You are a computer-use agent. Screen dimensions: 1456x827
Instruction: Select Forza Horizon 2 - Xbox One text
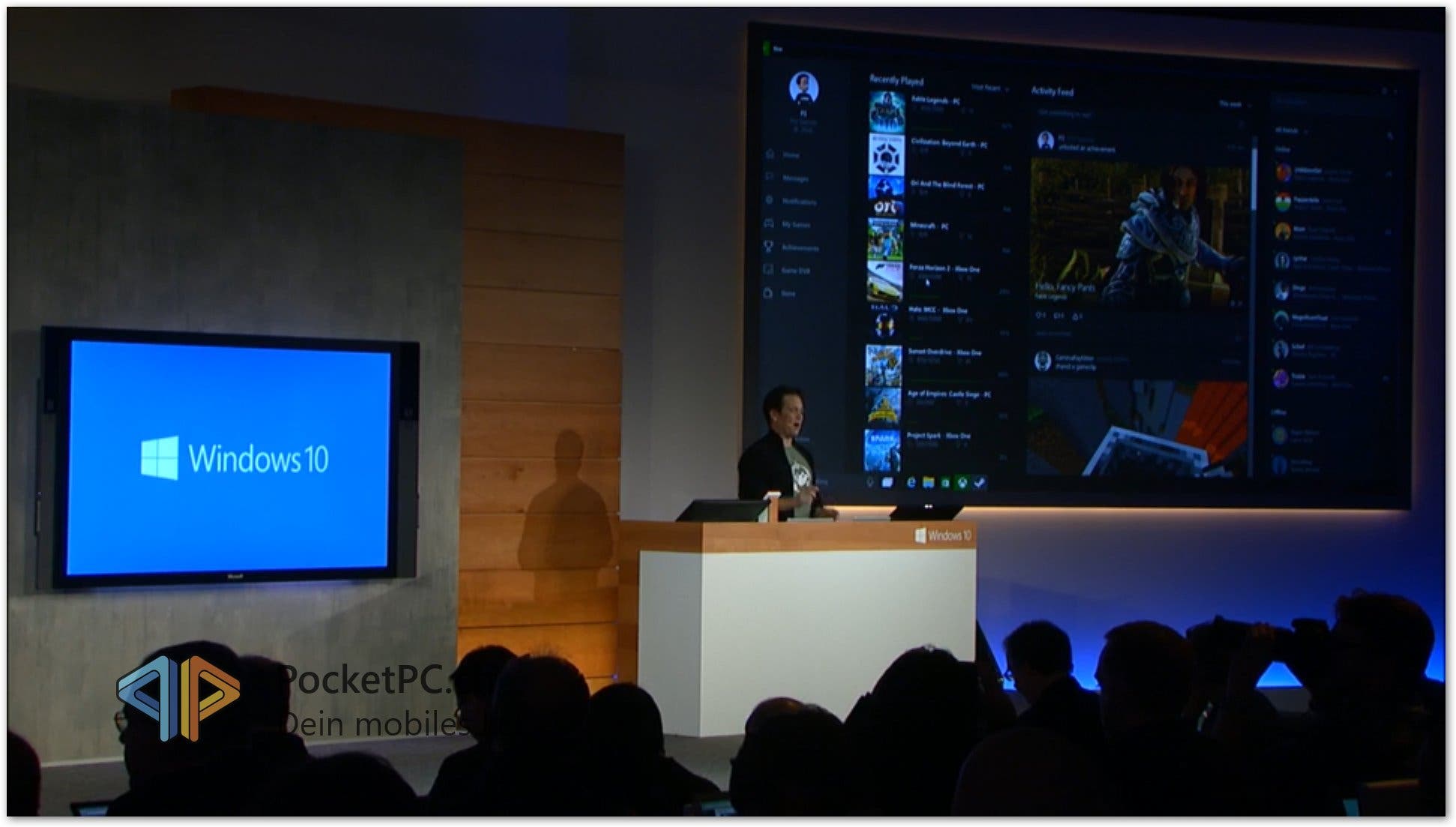click(x=944, y=268)
